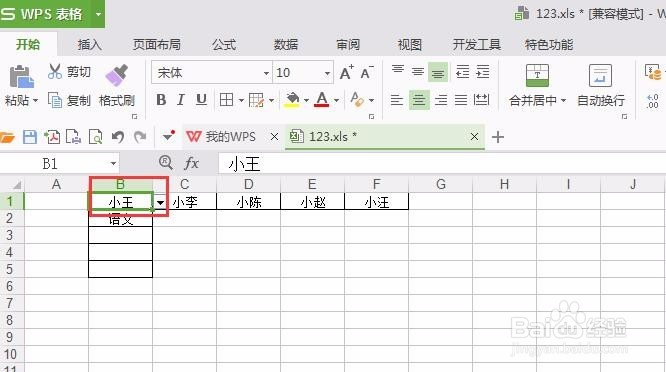Open the Name Box dropdown arrow
The height and width of the screenshot is (372, 666).
click(x=113, y=163)
